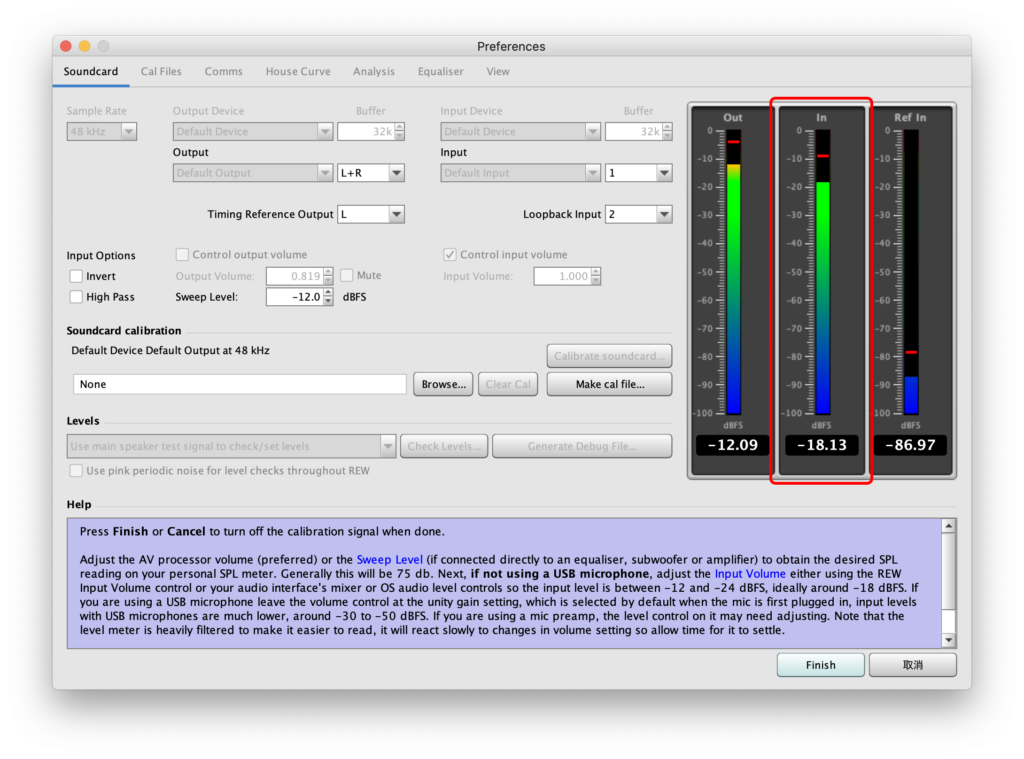This screenshot has width=1024, height=759.
Task: Click the soundcard calibration file text field
Action: point(240,384)
